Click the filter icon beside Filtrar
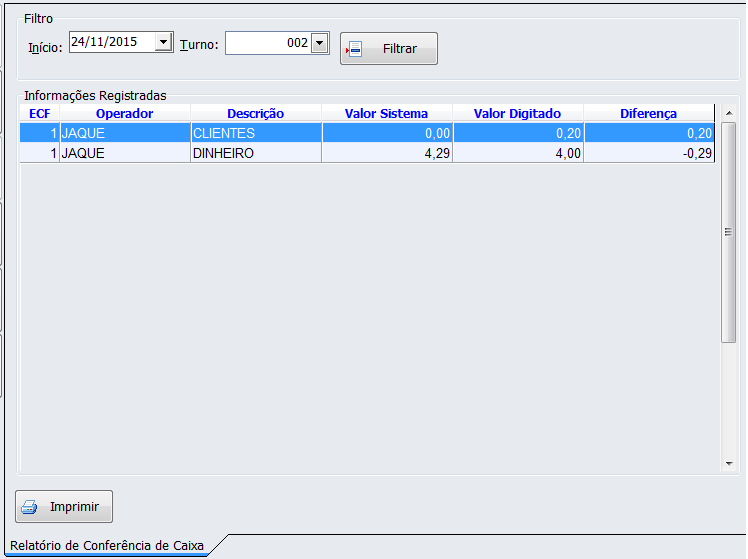 (x=354, y=49)
